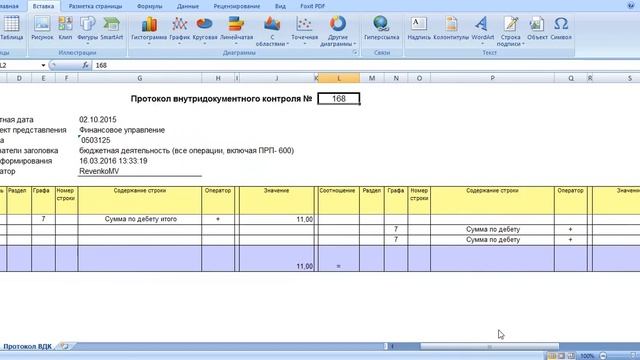Open Clip art (Клип) gallery
The width and height of the screenshot is (640, 360).
tap(65, 28)
